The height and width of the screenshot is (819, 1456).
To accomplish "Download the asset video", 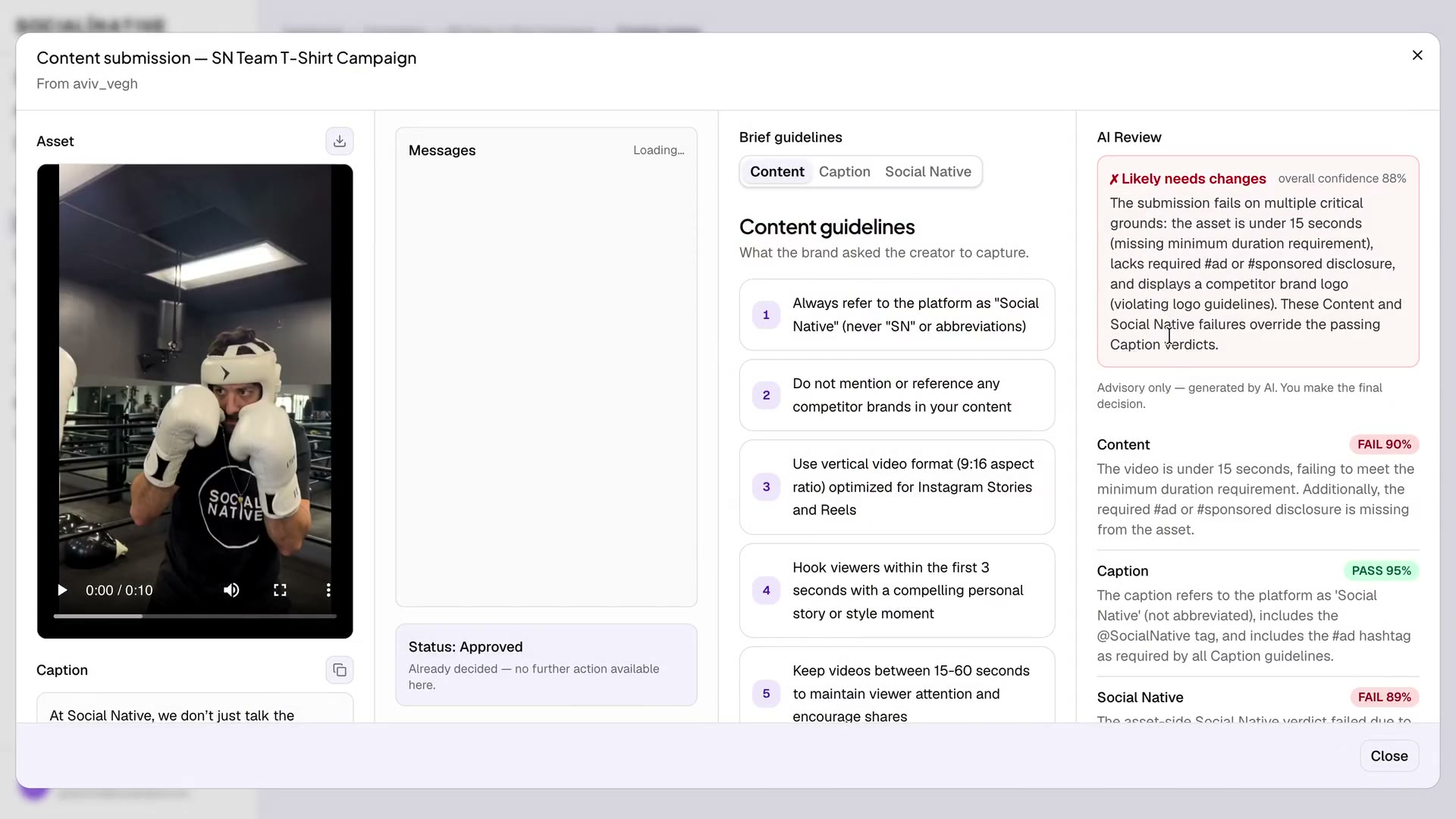I will coord(340,141).
